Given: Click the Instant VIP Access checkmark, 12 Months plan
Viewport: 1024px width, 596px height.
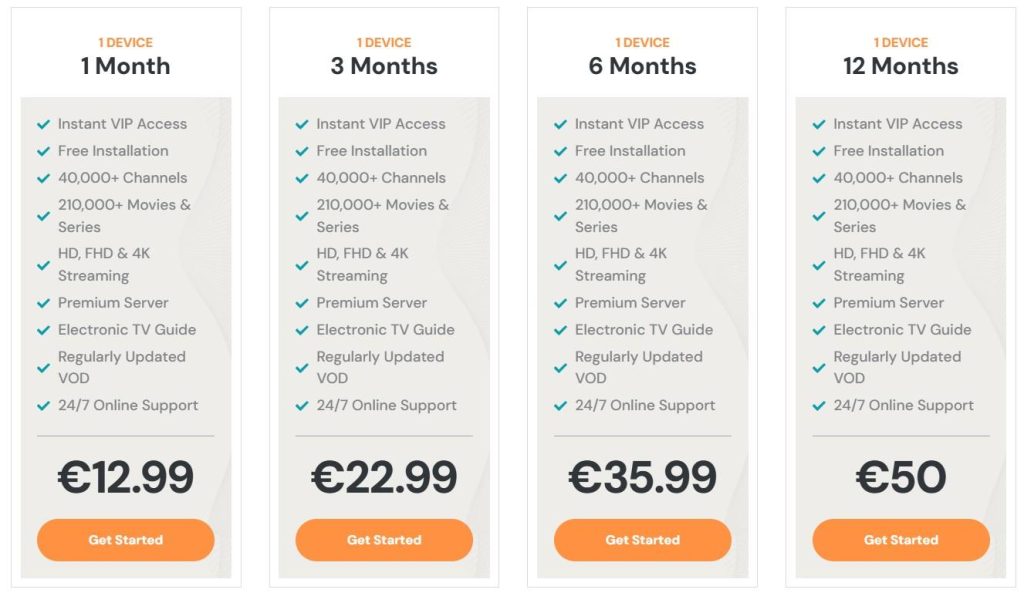Looking at the screenshot, I should tap(817, 124).
